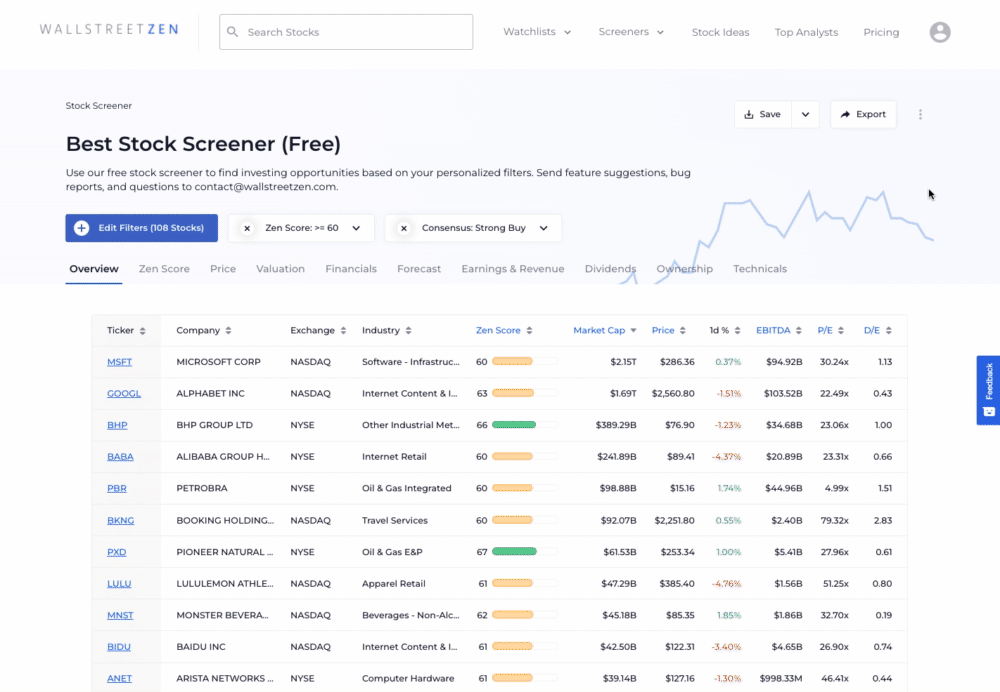
Task: Open the PBR ticker link
Action: pyautogui.click(x=117, y=489)
